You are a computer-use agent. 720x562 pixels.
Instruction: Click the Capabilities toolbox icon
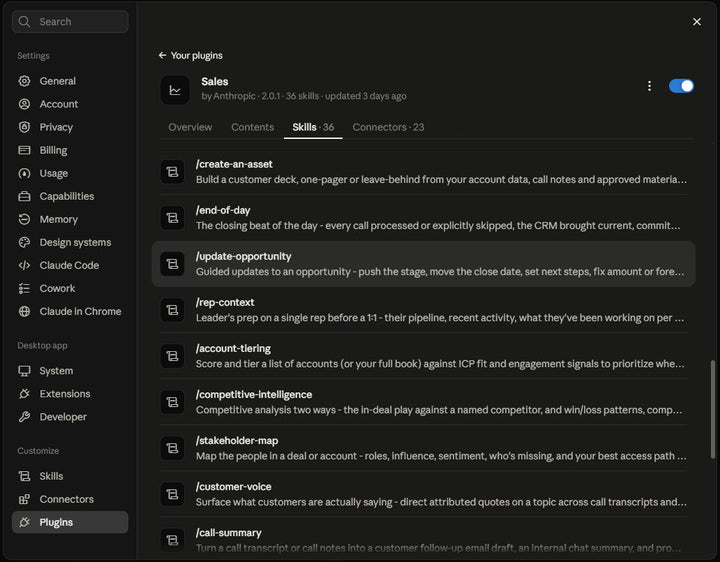coord(24,196)
